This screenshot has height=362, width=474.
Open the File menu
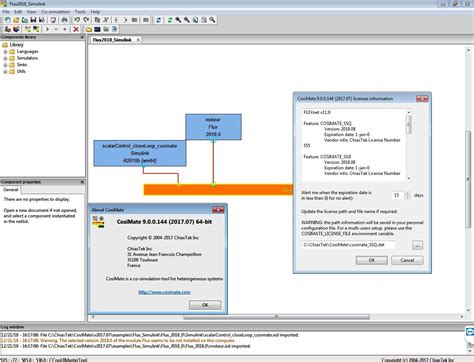pos(6,12)
